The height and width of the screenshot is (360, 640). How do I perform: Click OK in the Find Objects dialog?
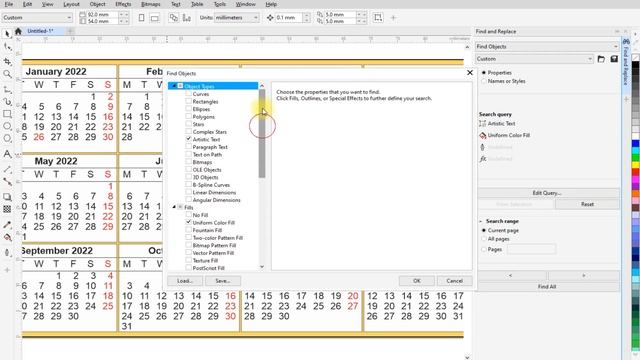(416, 281)
